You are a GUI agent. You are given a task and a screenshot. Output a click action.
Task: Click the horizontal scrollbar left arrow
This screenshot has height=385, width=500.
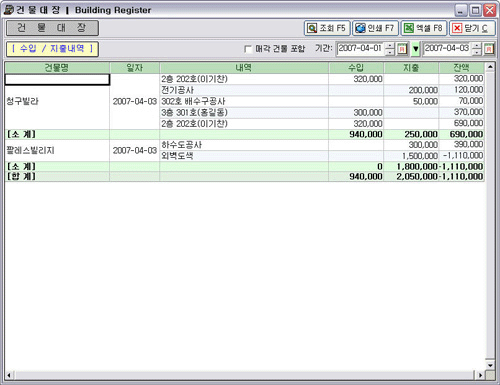pos(9,375)
